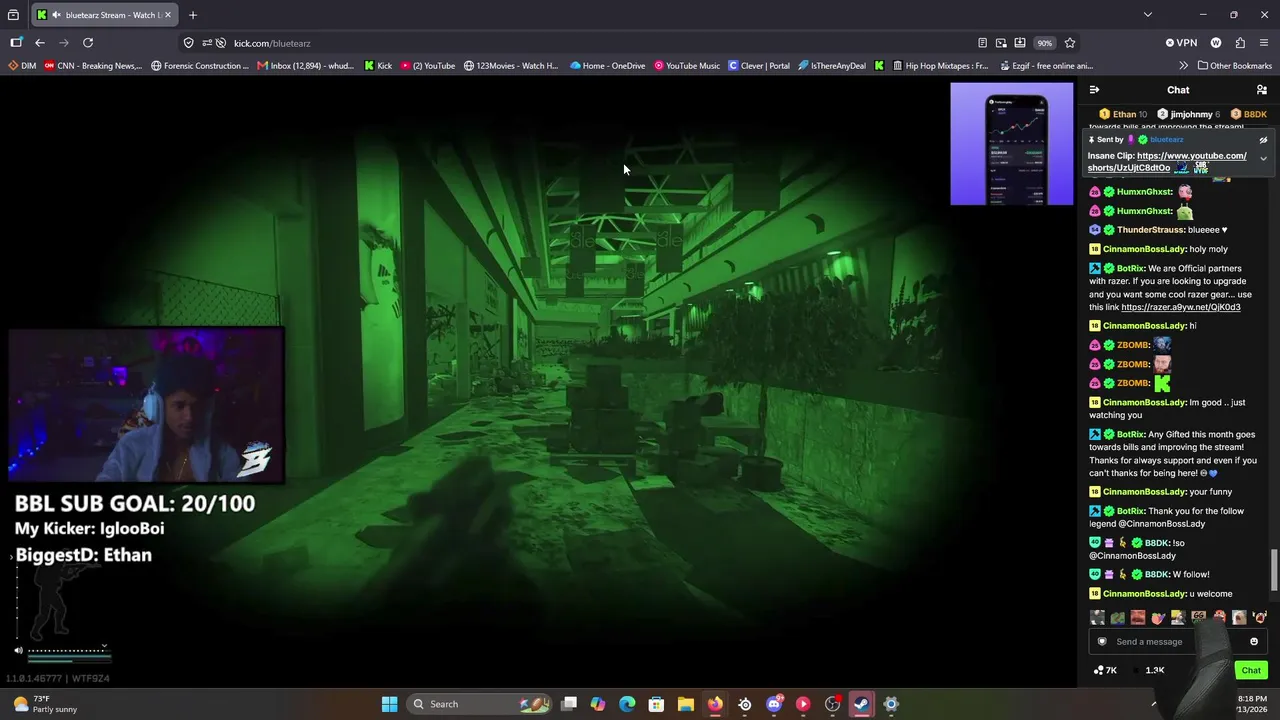The height and width of the screenshot is (720, 1280).
Task: Open the browser extensions puzzle icon
Action: click(x=1240, y=43)
